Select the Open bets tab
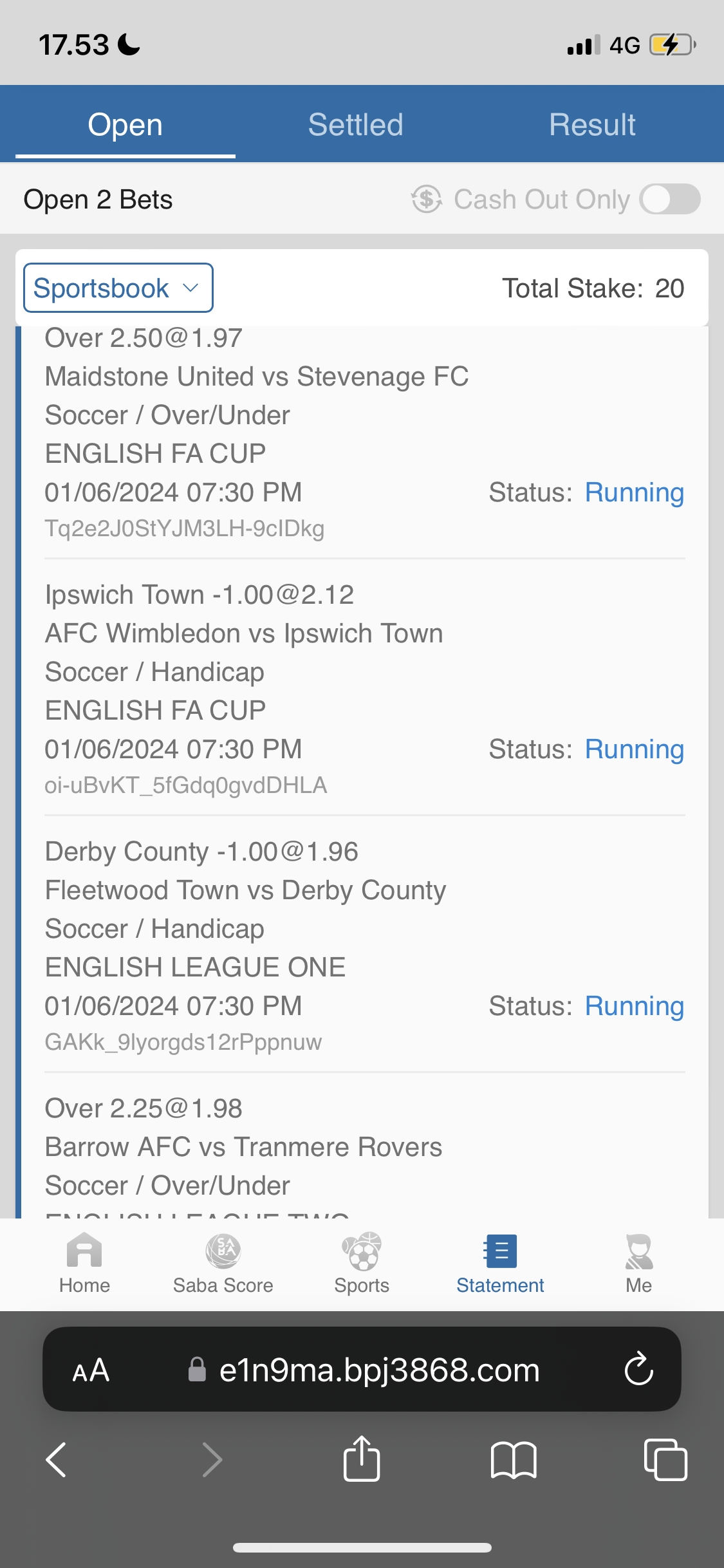The width and height of the screenshot is (724, 1568). pos(125,124)
